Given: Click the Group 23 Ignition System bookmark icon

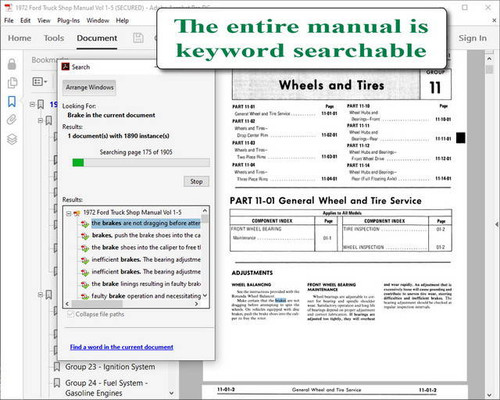Looking at the screenshot, I should (x=57, y=367).
